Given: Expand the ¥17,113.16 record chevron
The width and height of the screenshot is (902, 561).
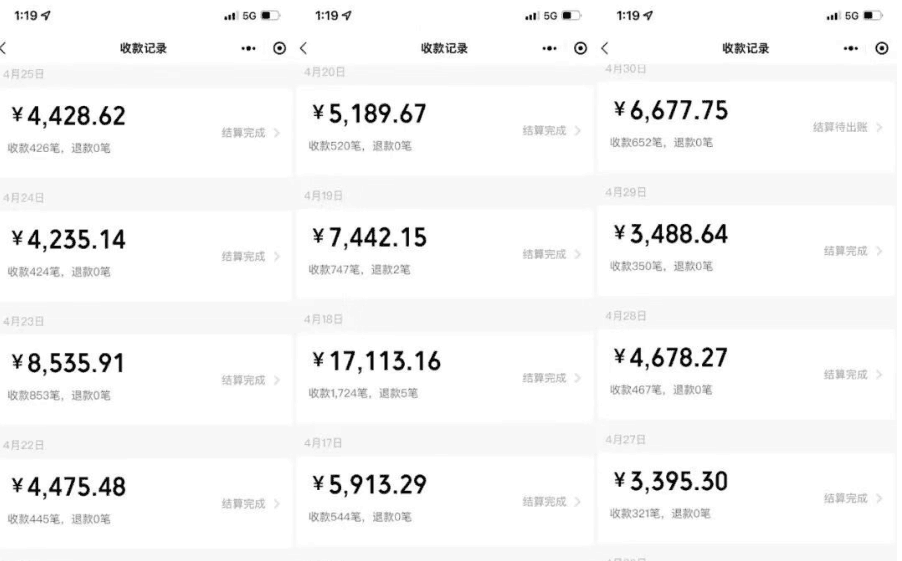Looking at the screenshot, I should coord(578,378).
